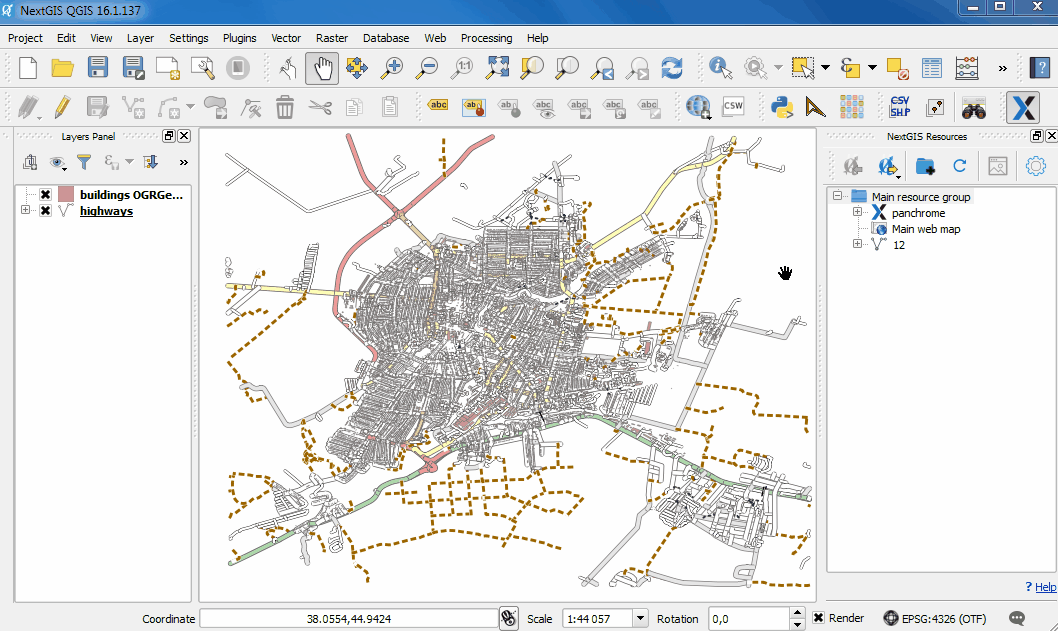This screenshot has height=631, width=1058.
Task: Click the Delete Selected trash icon
Action: [x=286, y=107]
